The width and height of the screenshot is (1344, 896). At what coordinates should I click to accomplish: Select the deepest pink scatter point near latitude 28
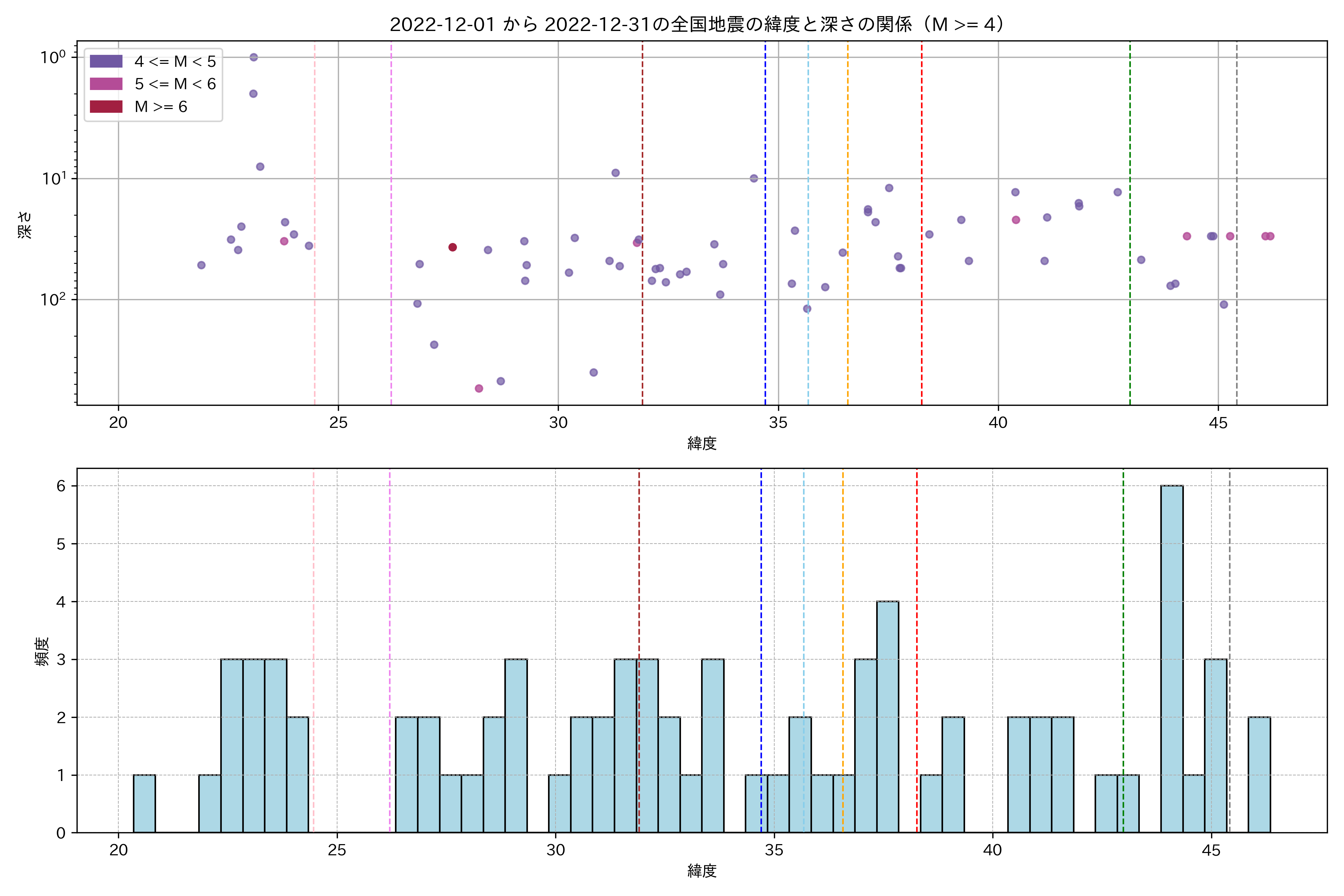point(479,389)
